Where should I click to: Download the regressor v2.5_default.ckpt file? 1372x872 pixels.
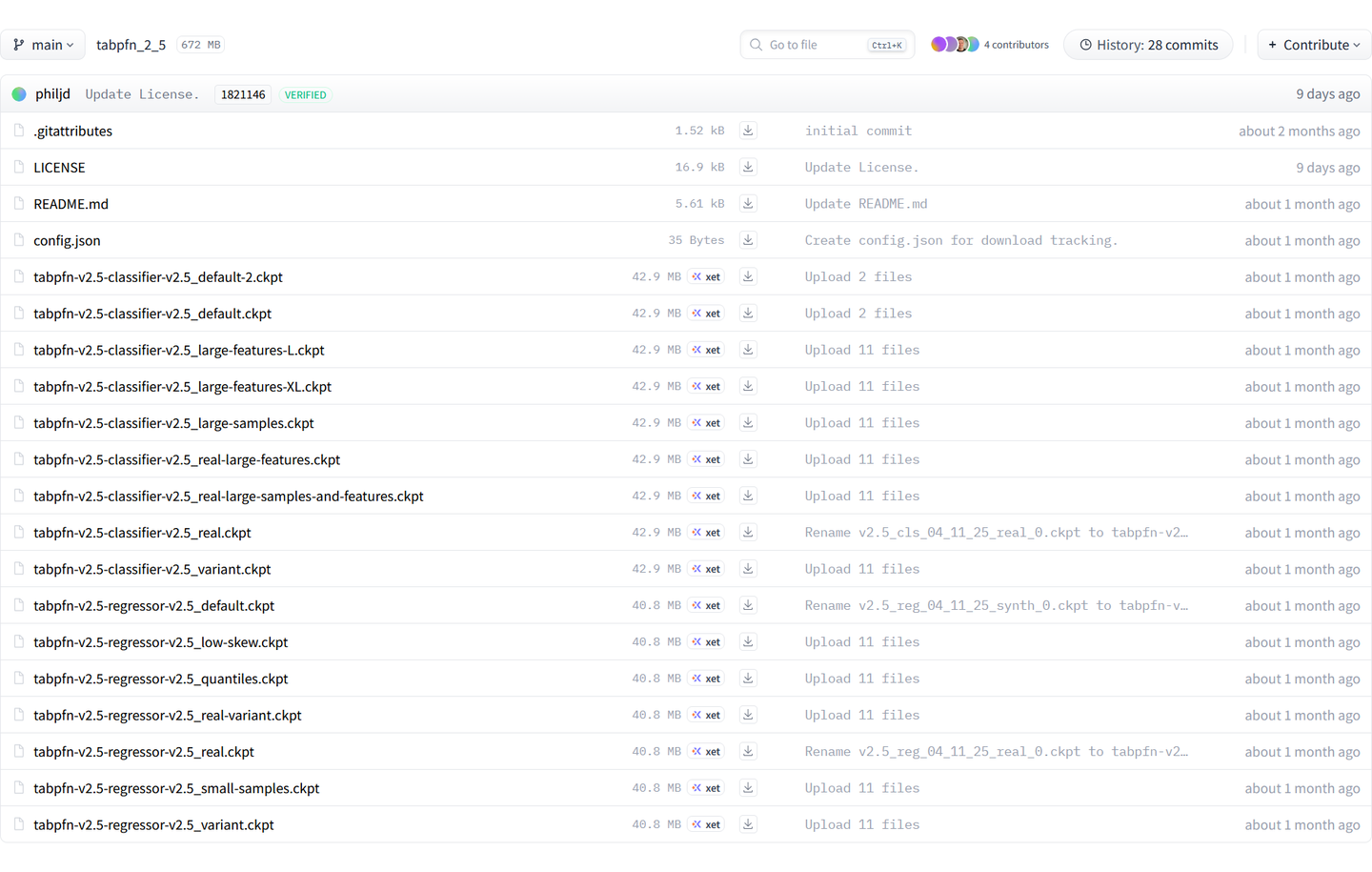(x=748, y=605)
